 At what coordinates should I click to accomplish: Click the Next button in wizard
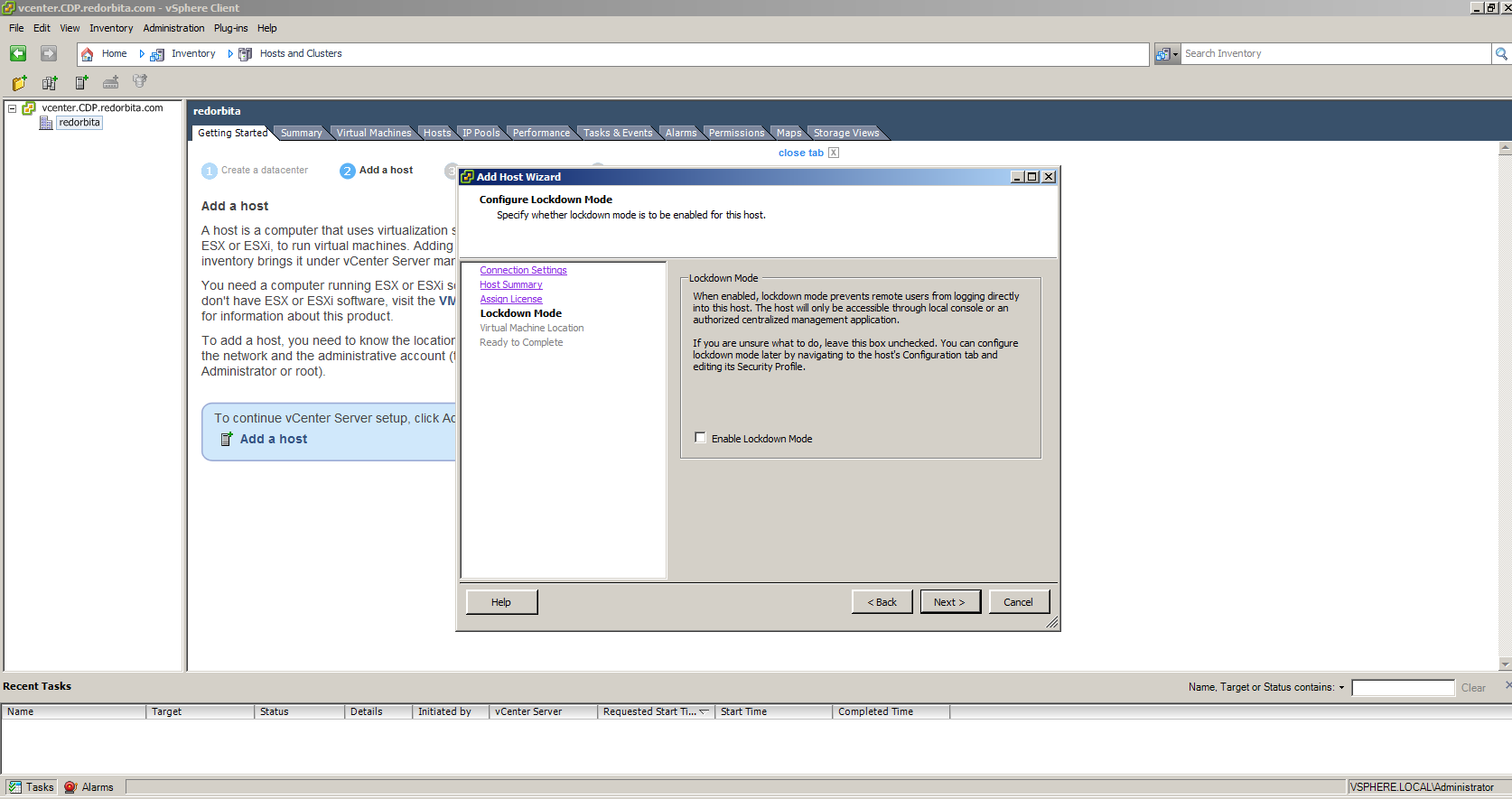[949, 602]
